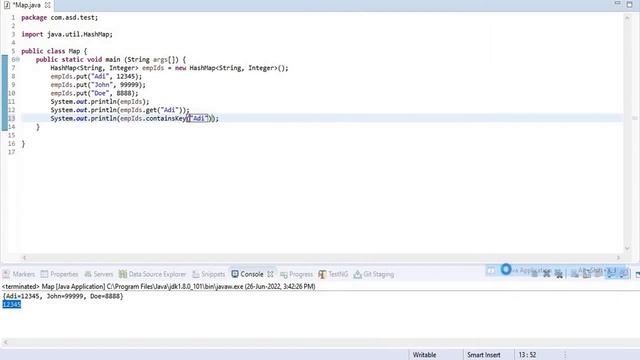Click the Smart Insert status entry

[x=484, y=355]
